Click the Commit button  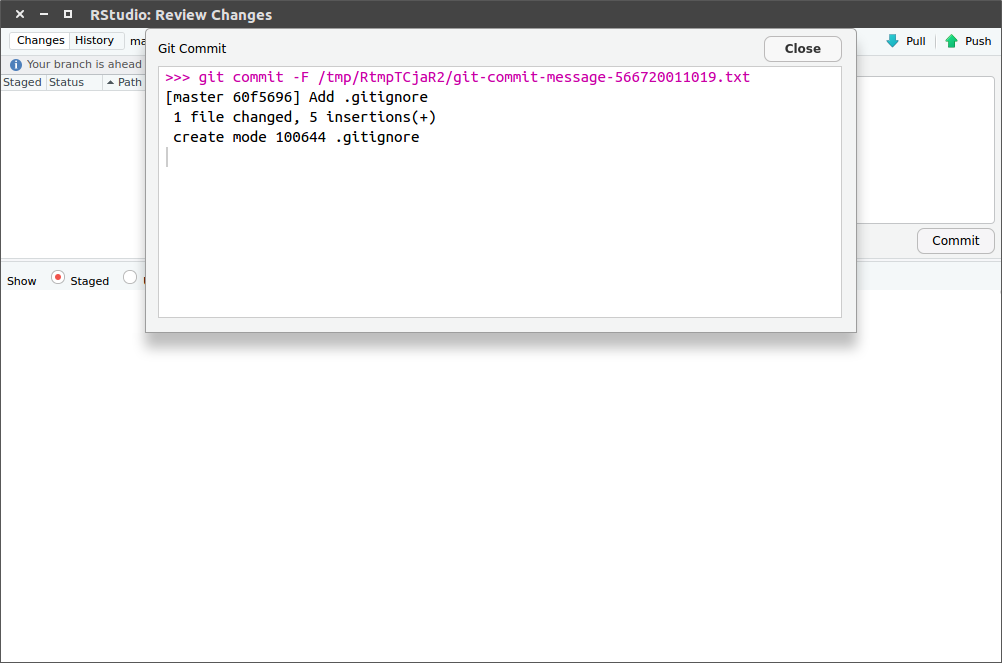954,240
